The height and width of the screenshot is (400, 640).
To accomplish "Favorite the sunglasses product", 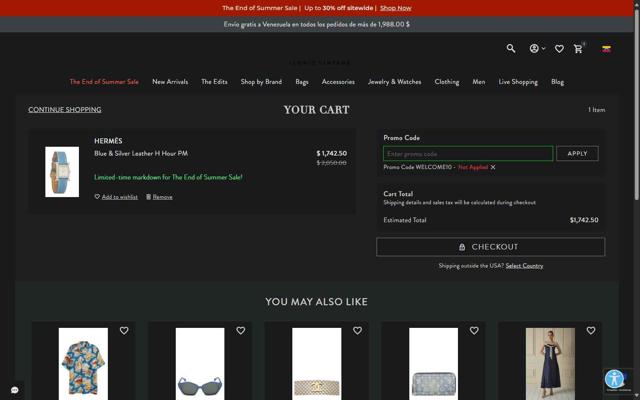I will 241,331.
